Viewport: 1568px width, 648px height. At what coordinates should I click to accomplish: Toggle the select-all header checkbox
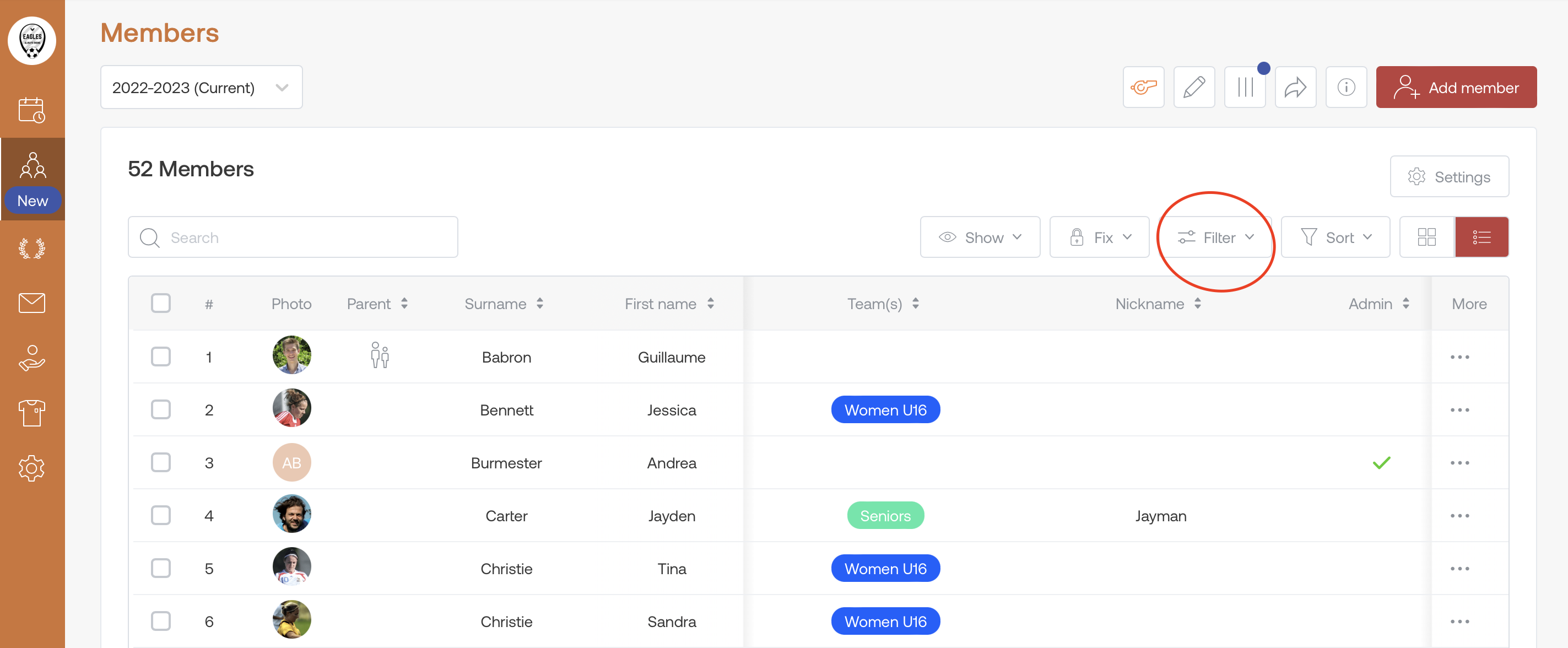[x=161, y=303]
